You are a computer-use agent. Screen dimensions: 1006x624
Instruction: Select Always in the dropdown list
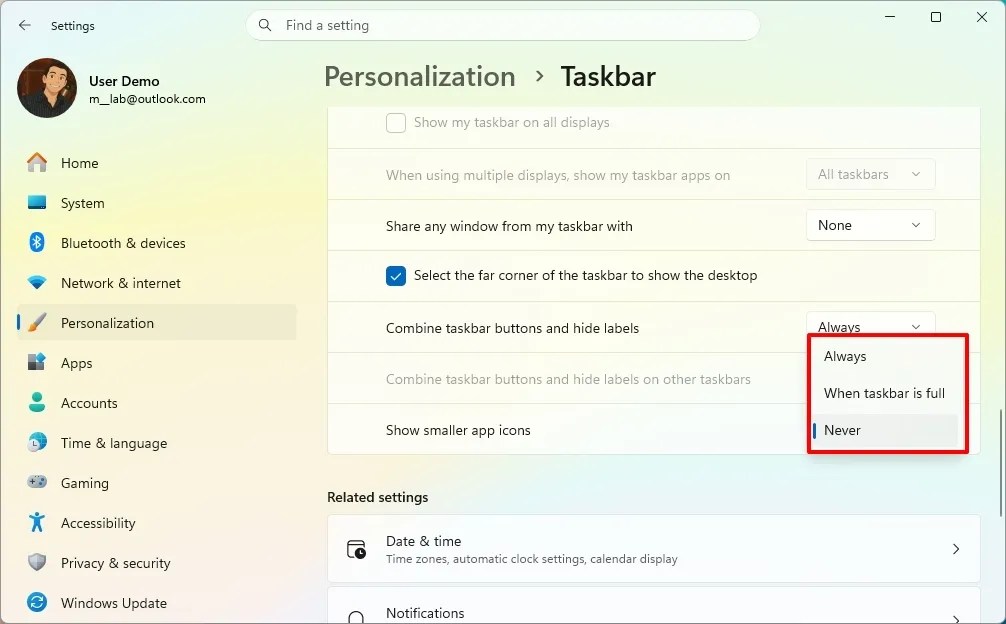885,357
